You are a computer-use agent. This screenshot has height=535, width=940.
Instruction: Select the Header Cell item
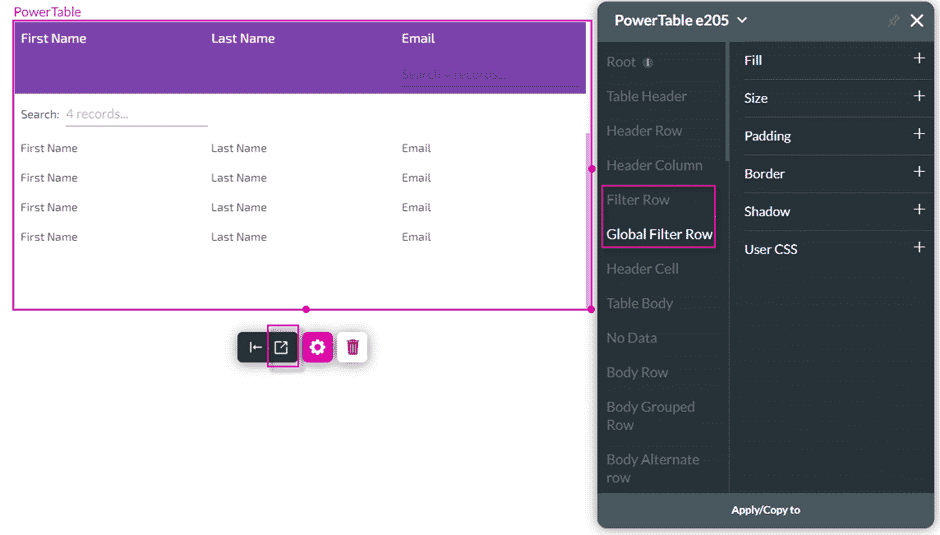pyautogui.click(x=642, y=269)
